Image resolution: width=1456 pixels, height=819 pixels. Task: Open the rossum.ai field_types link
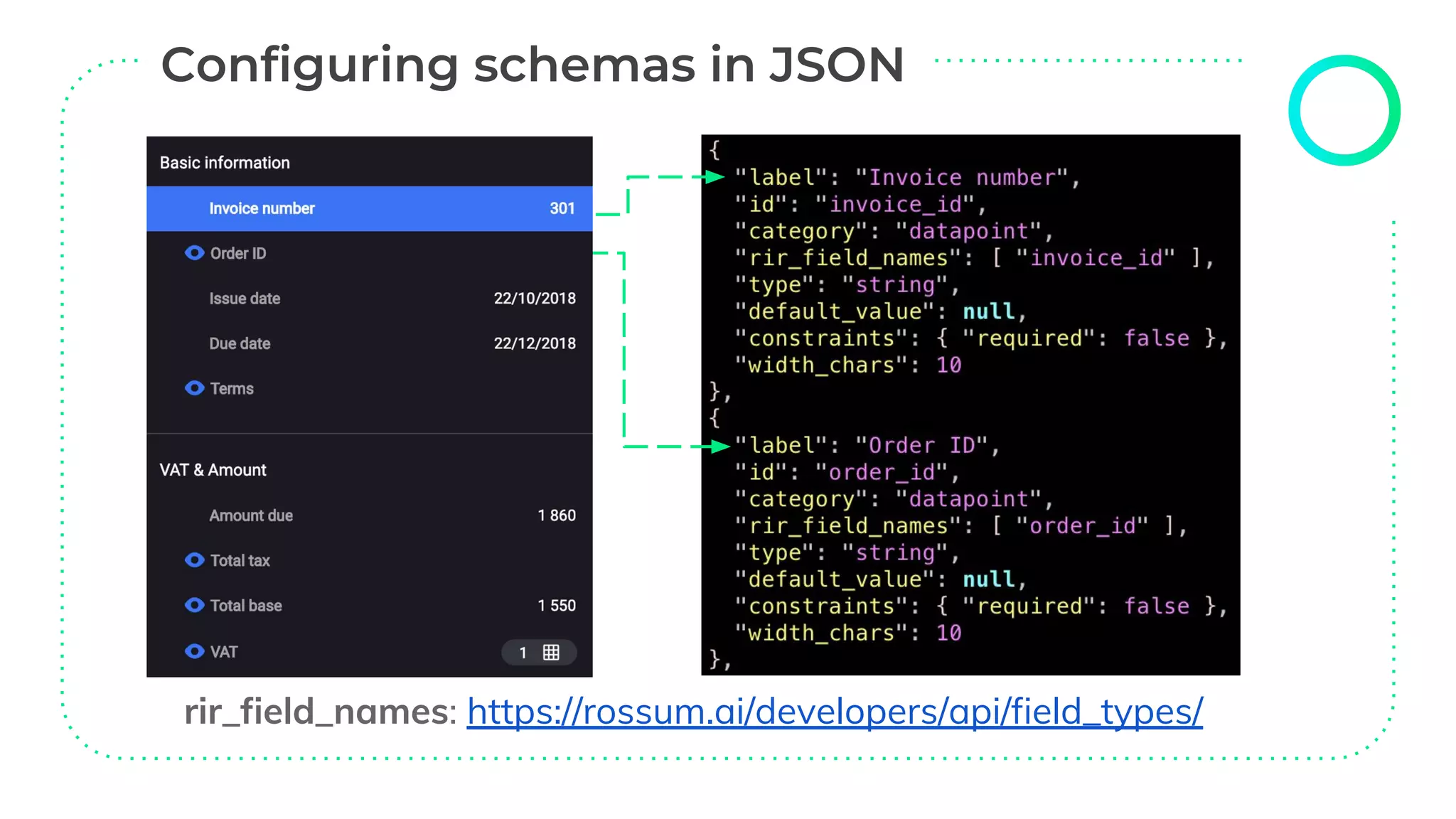[x=835, y=711]
